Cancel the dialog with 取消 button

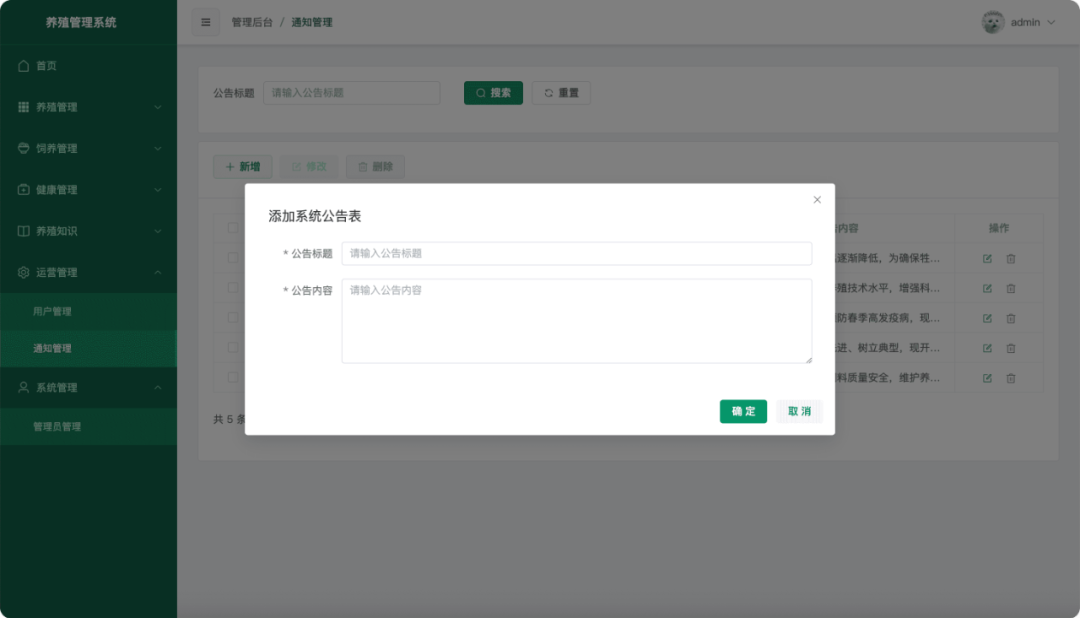click(799, 411)
